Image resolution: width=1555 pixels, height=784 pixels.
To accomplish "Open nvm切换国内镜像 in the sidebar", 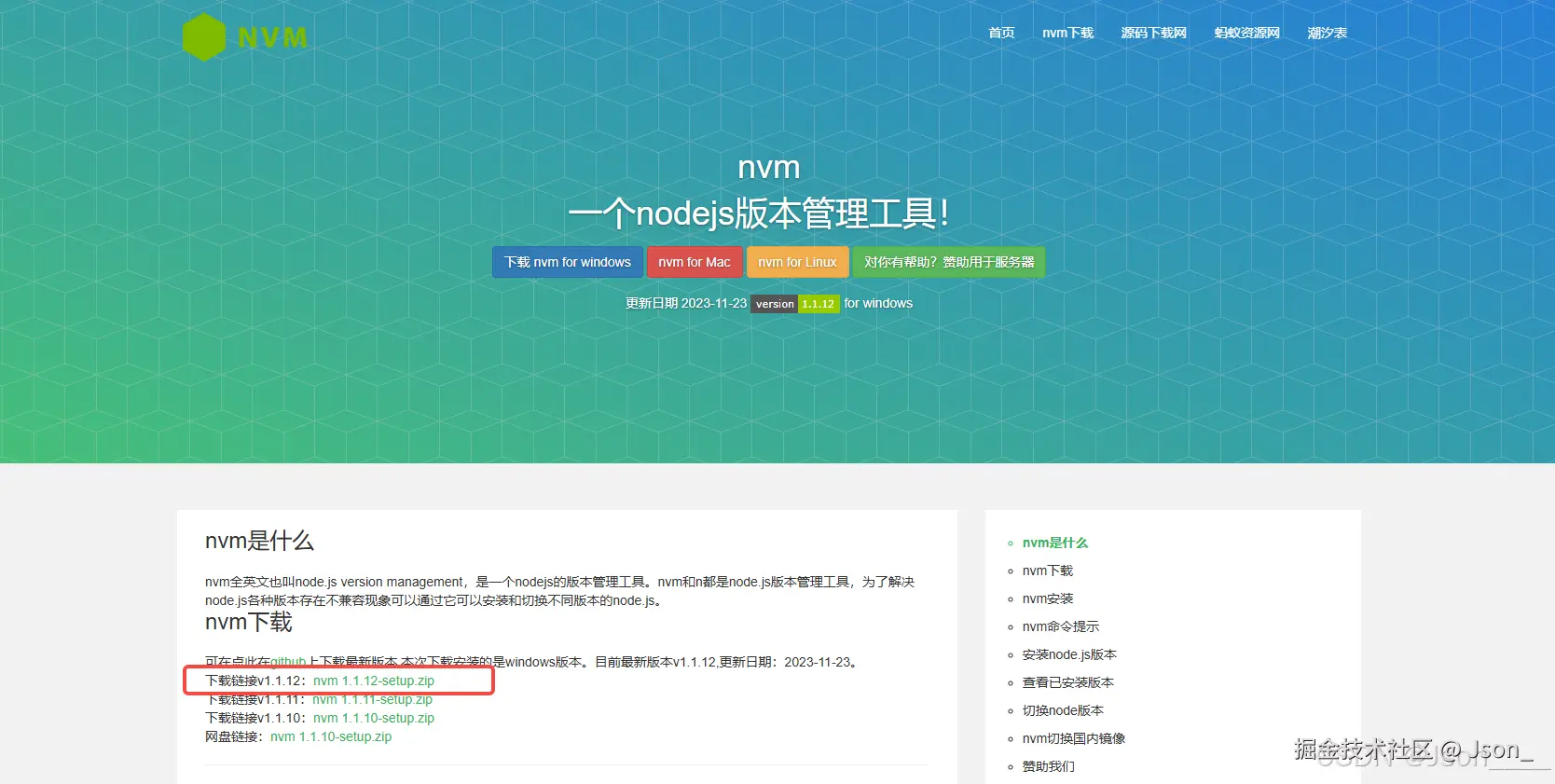I will 1074,738.
